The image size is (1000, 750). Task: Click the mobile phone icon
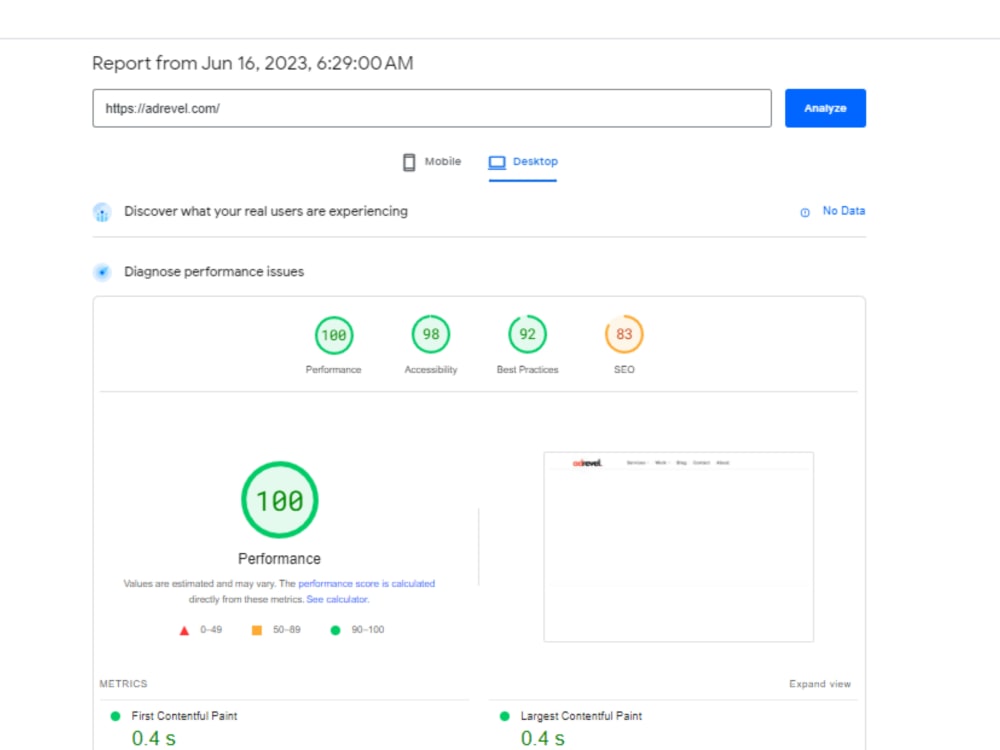409,162
